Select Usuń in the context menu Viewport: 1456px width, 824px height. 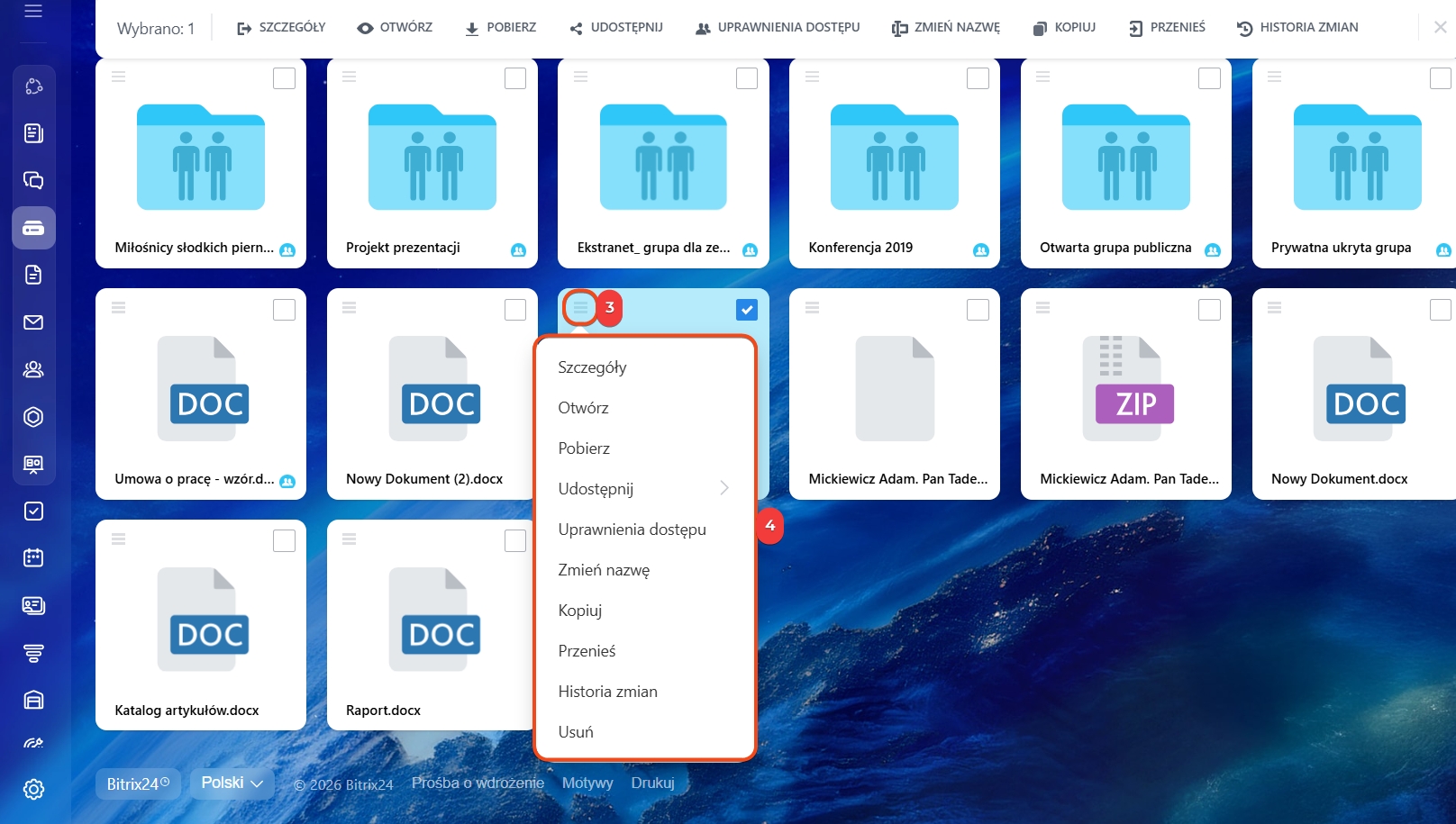coord(576,732)
